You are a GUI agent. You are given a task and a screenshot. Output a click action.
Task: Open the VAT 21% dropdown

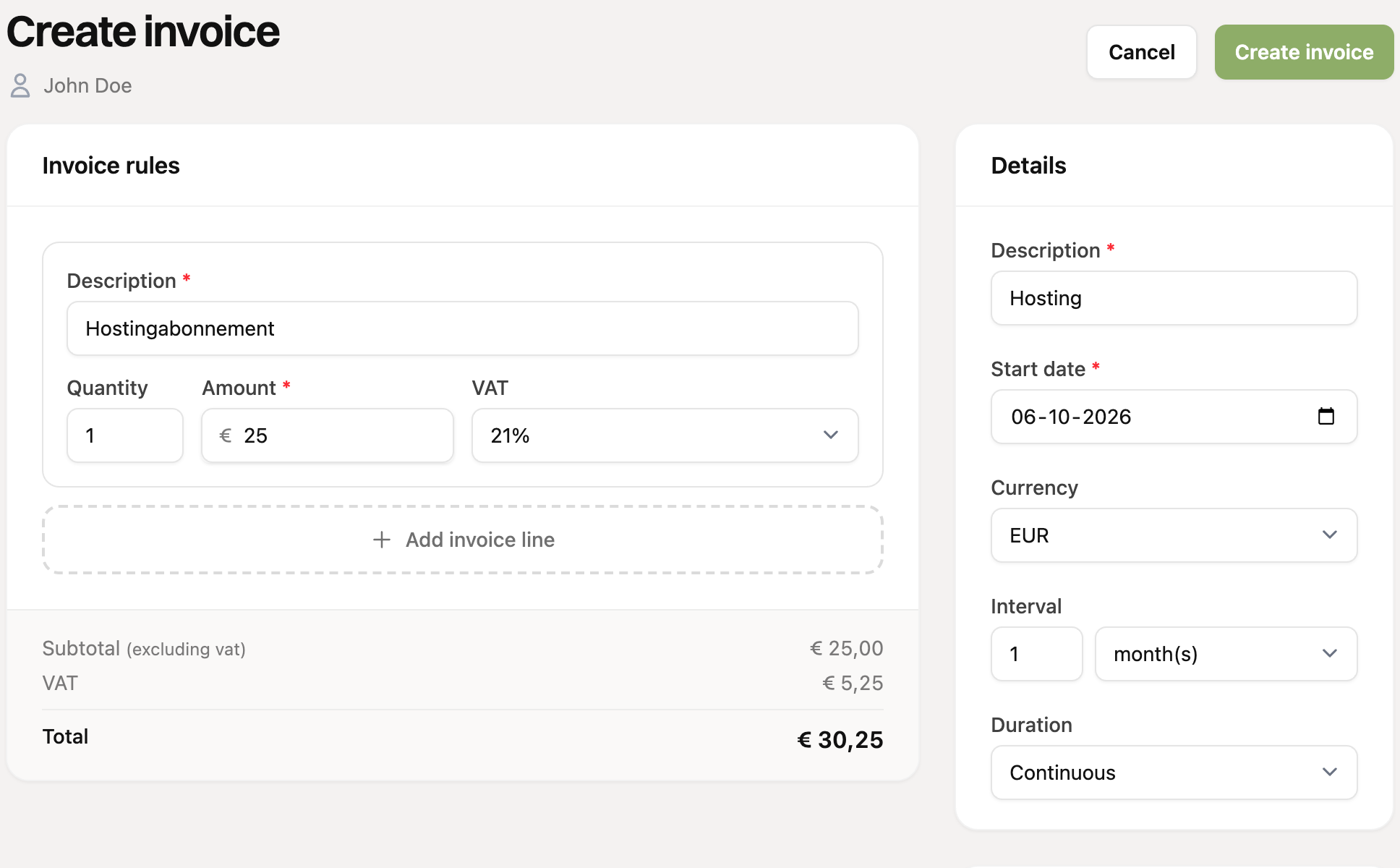click(665, 435)
